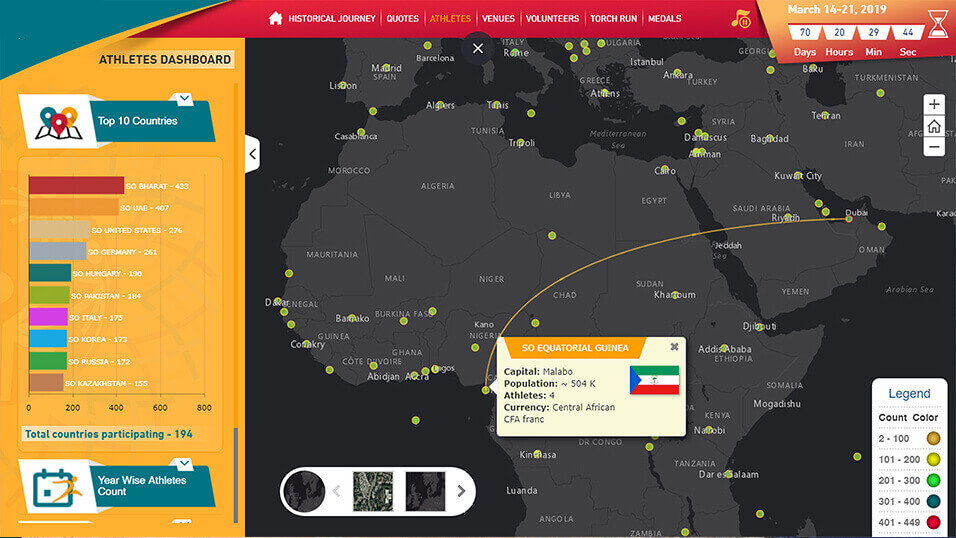The image size is (956, 538).
Task: Select the dark globe basemap thumbnail
Action: pyautogui.click(x=305, y=491)
